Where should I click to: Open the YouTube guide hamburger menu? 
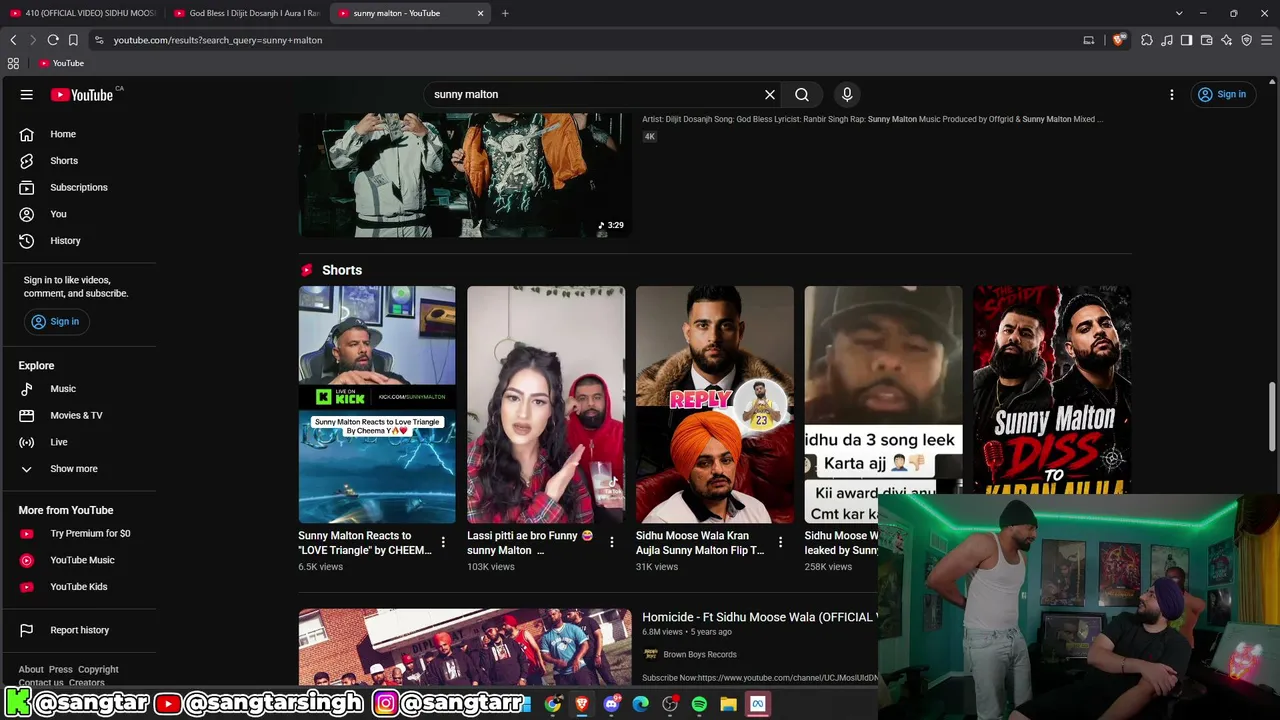[x=27, y=95]
